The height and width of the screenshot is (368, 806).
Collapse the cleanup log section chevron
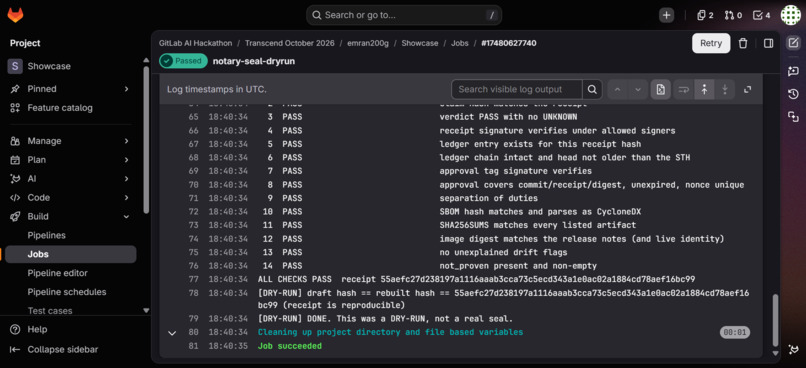(172, 333)
